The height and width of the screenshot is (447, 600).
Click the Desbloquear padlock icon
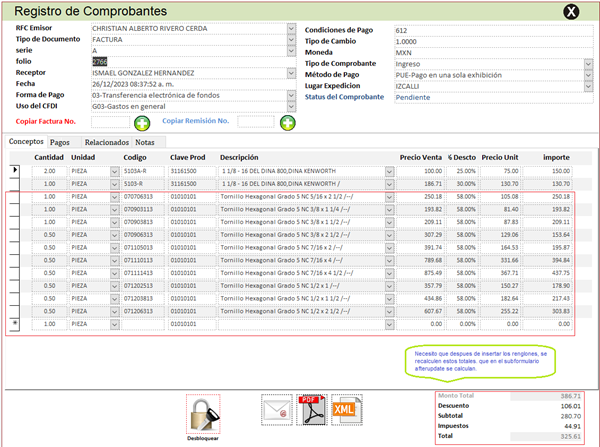point(202,413)
